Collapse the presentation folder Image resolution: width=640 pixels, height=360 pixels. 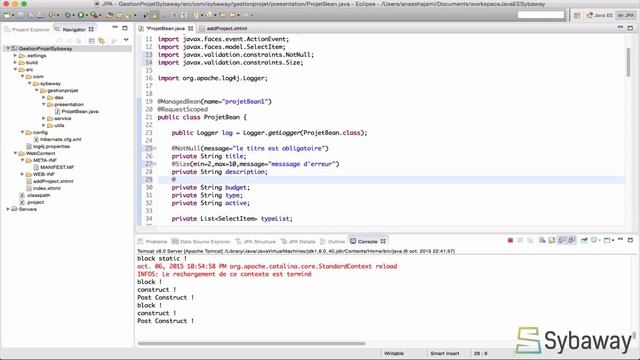[43, 104]
